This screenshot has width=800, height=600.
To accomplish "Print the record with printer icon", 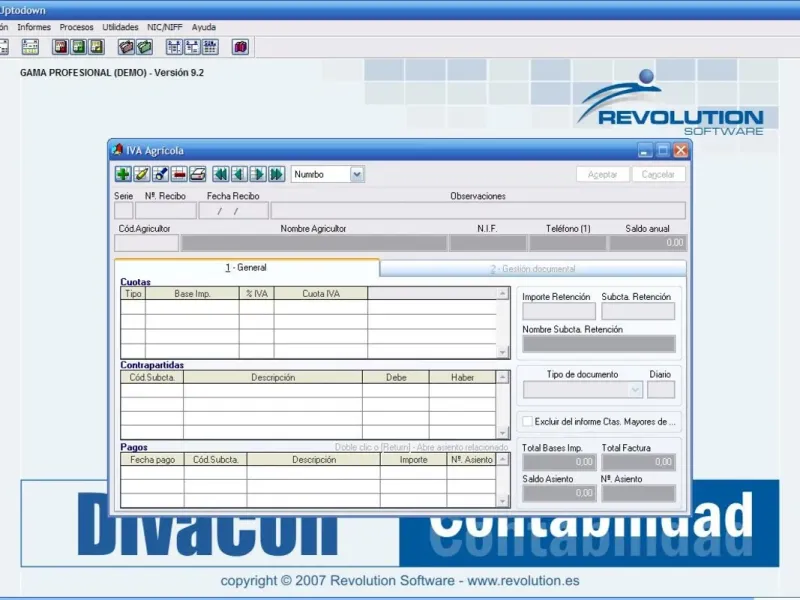I will coord(198,174).
